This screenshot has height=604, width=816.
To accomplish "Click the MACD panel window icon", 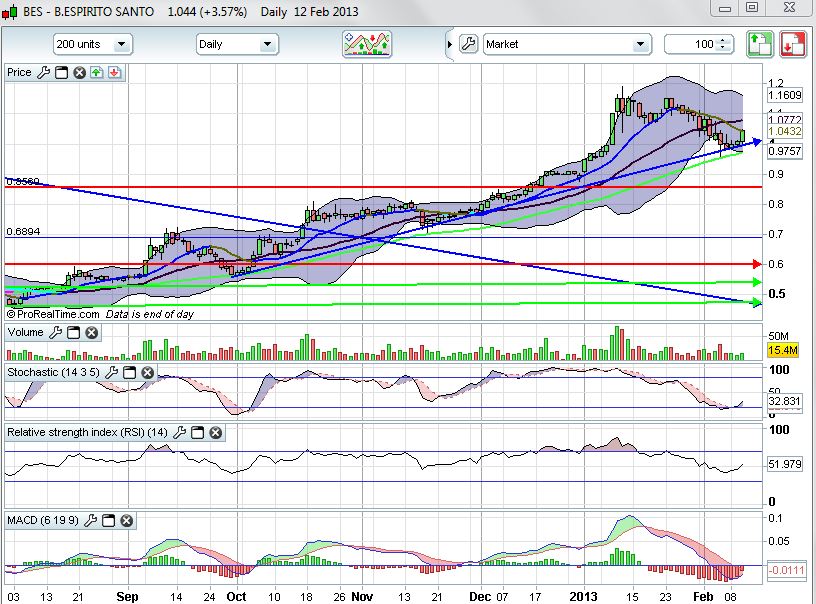I will coord(108,520).
